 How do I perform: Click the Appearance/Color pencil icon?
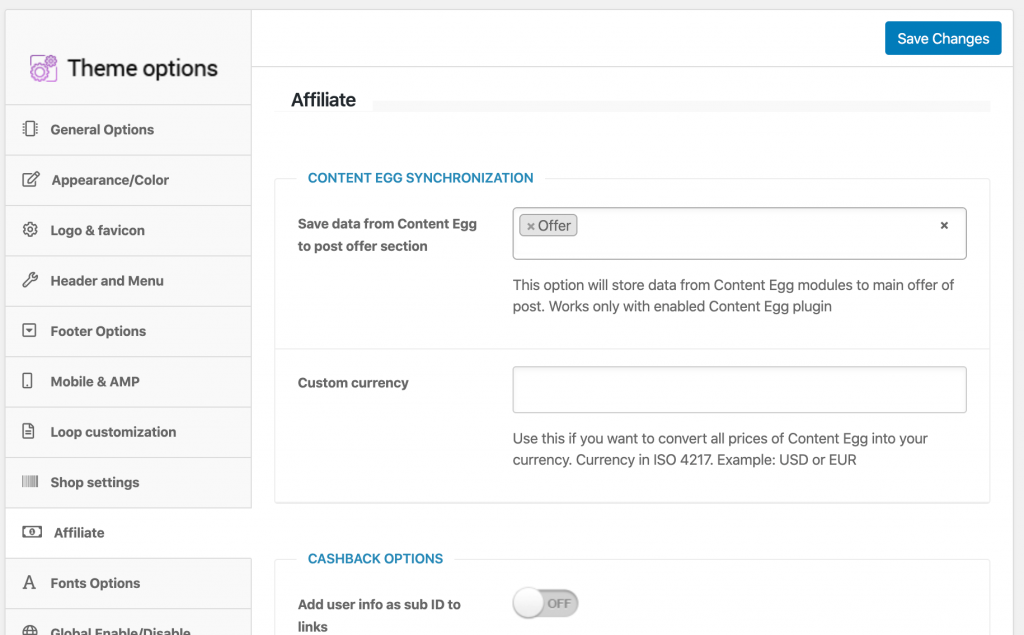tap(31, 180)
